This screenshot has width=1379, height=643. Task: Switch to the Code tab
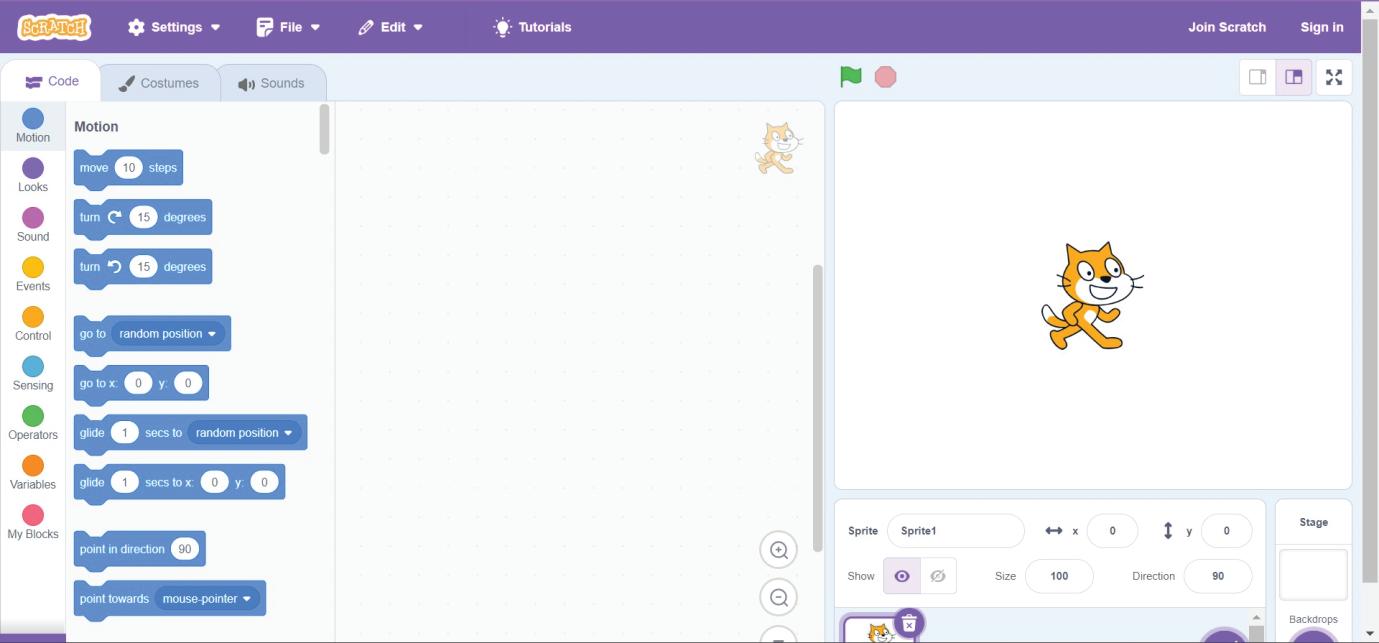click(51, 81)
